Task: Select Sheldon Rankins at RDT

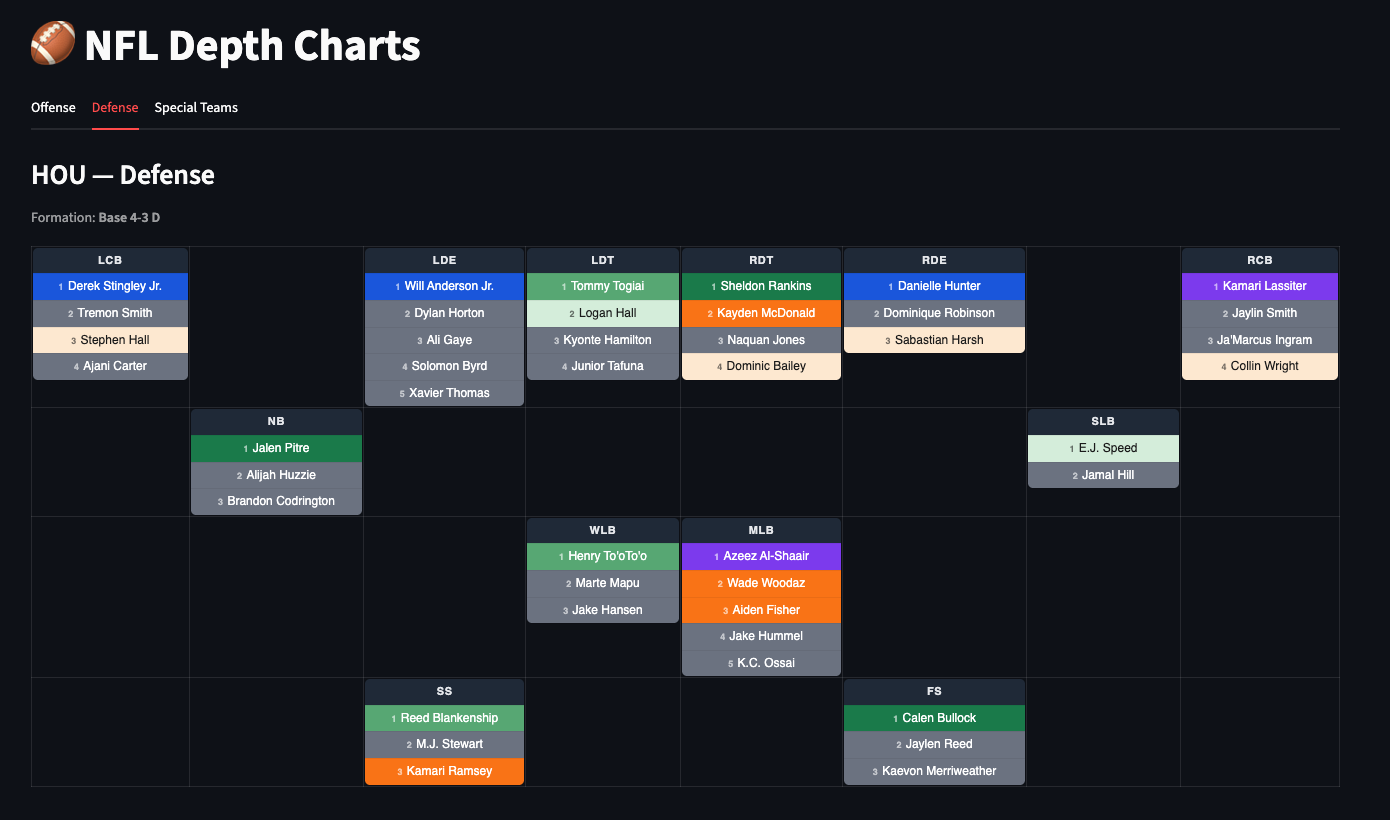Action: tap(761, 286)
